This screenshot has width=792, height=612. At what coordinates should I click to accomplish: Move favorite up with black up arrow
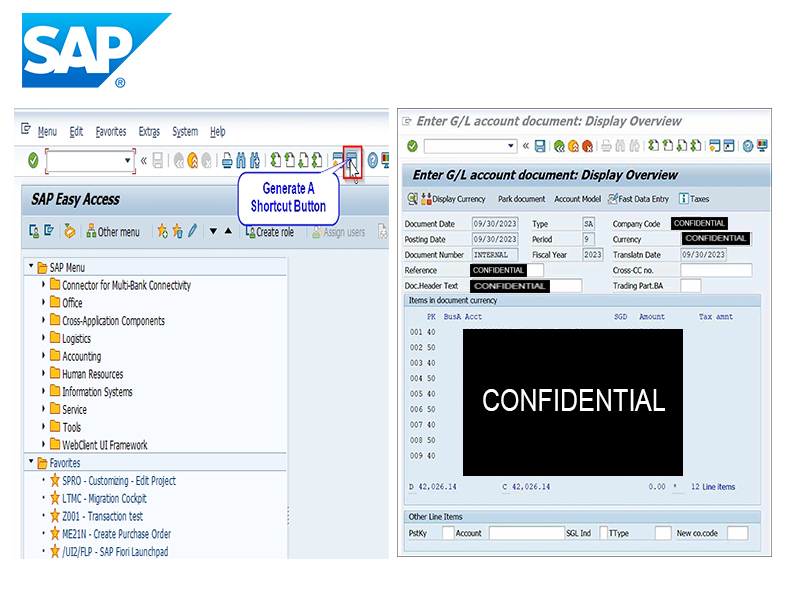(228, 231)
